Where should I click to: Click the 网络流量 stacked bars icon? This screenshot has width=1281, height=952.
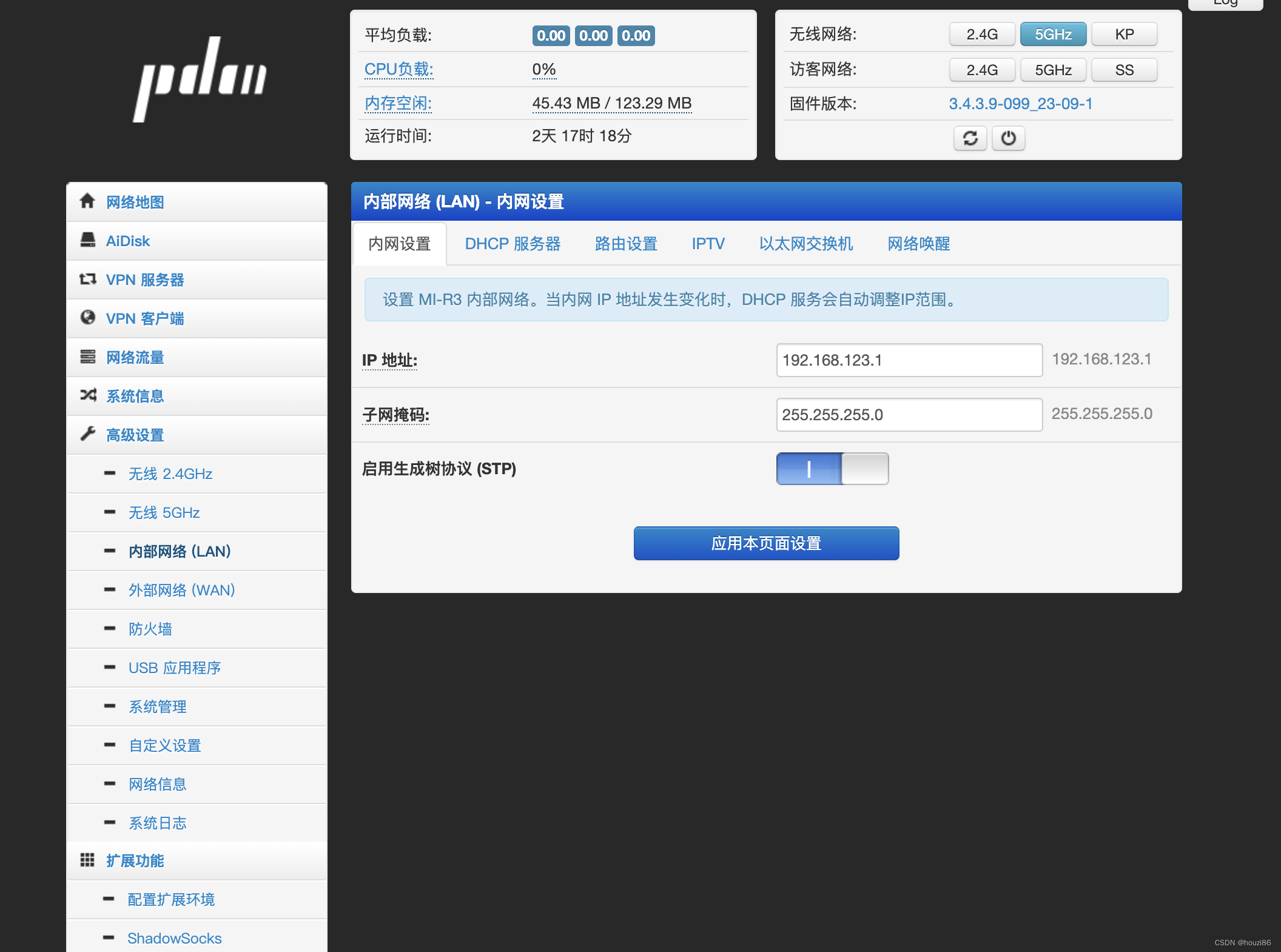(x=87, y=357)
